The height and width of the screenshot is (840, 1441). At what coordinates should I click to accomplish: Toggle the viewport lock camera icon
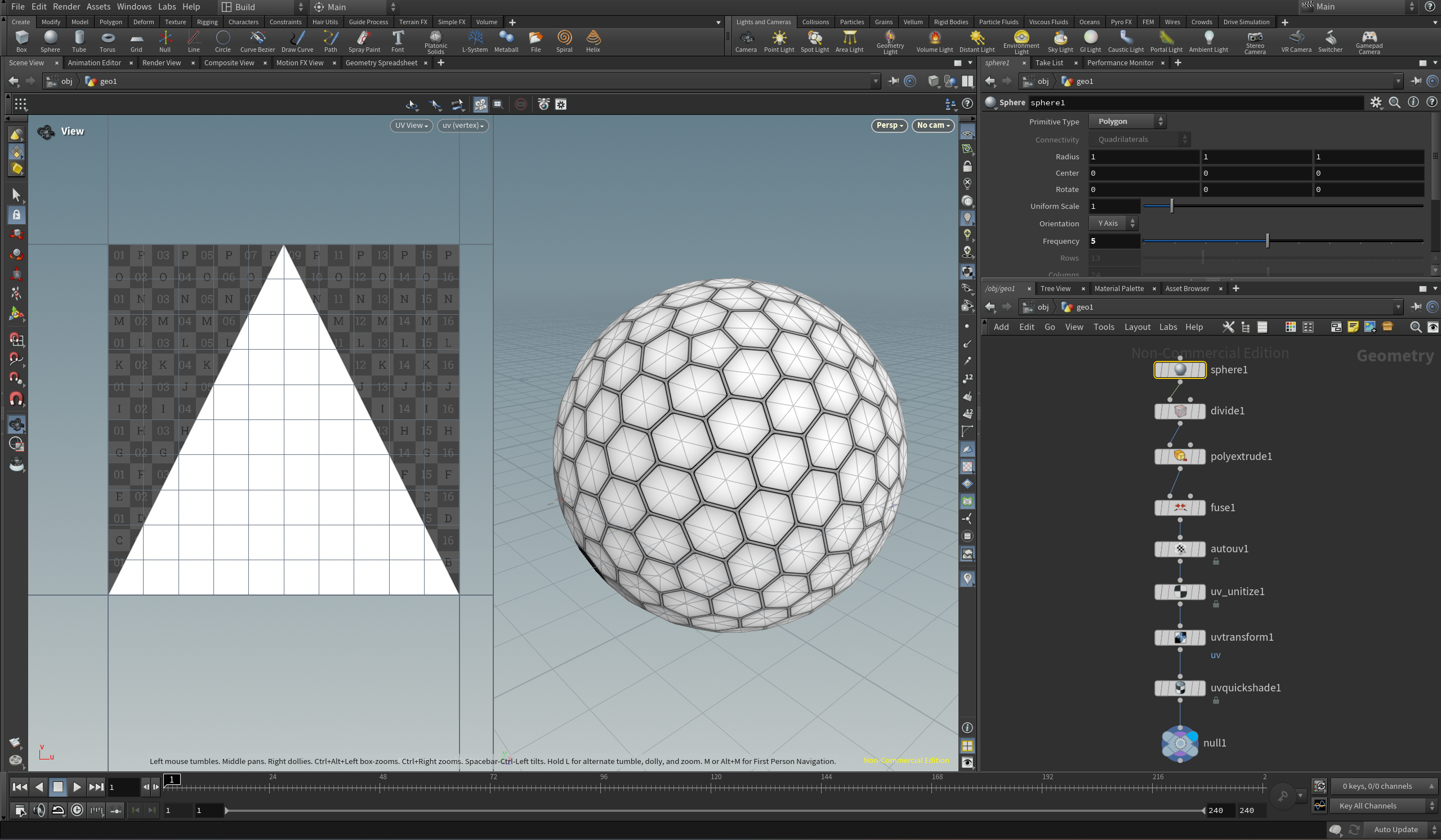[967, 167]
